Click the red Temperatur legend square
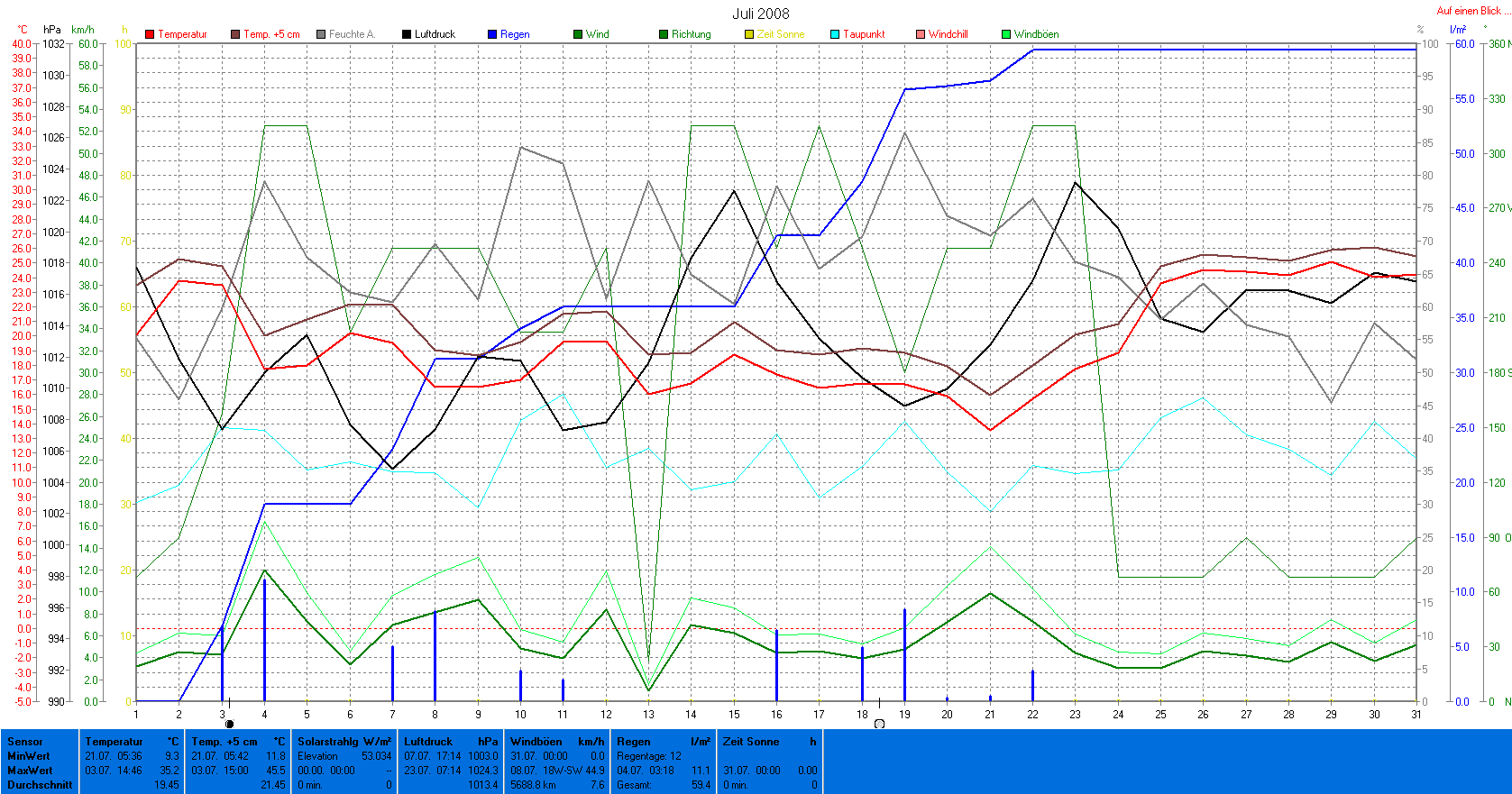Viewport: 1512px width, 794px height. click(x=150, y=34)
